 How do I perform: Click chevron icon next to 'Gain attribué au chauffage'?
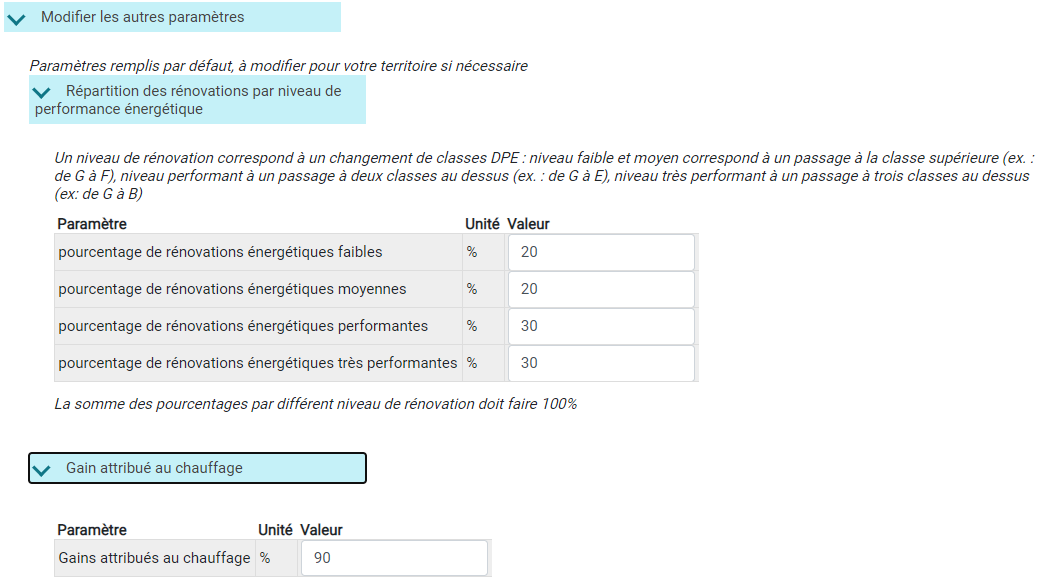41,470
